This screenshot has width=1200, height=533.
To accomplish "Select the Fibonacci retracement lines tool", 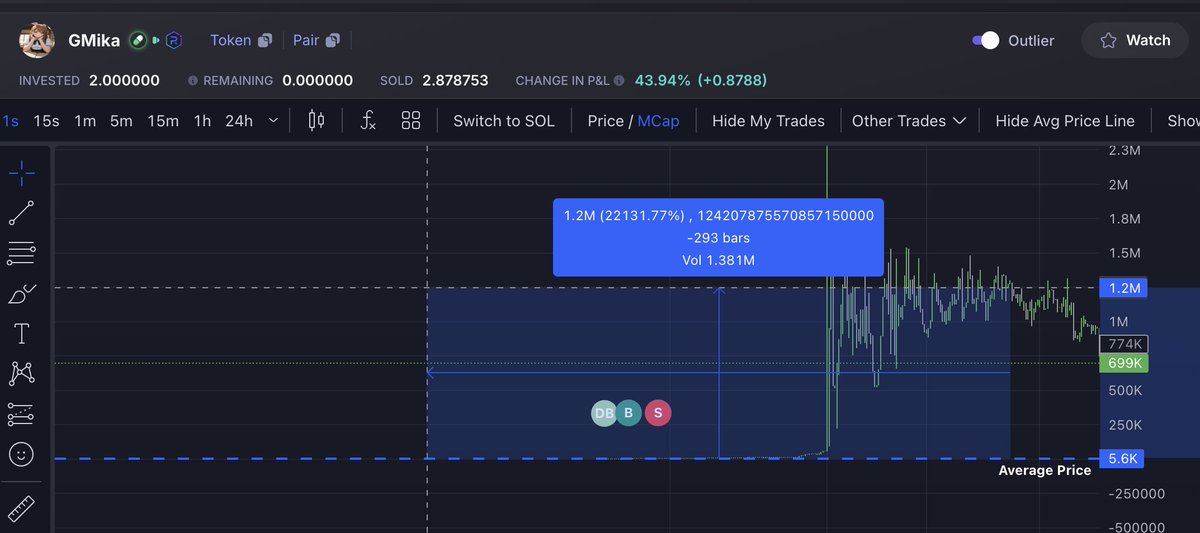I will click(x=22, y=252).
